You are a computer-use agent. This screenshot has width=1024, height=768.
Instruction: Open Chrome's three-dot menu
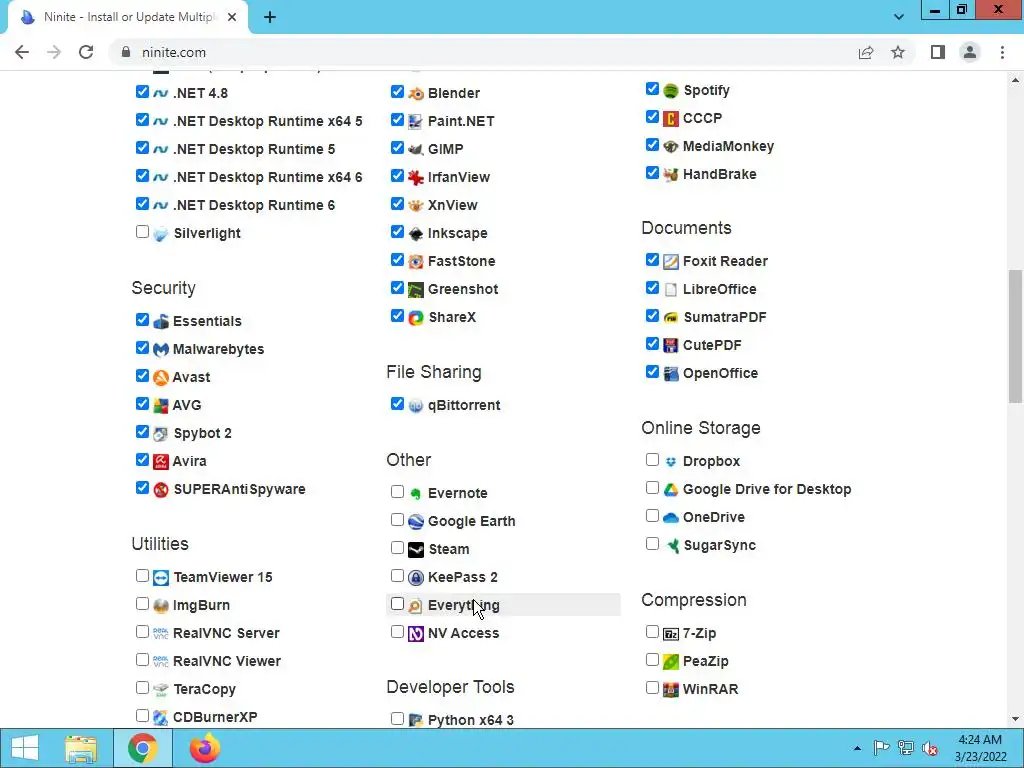click(1002, 52)
